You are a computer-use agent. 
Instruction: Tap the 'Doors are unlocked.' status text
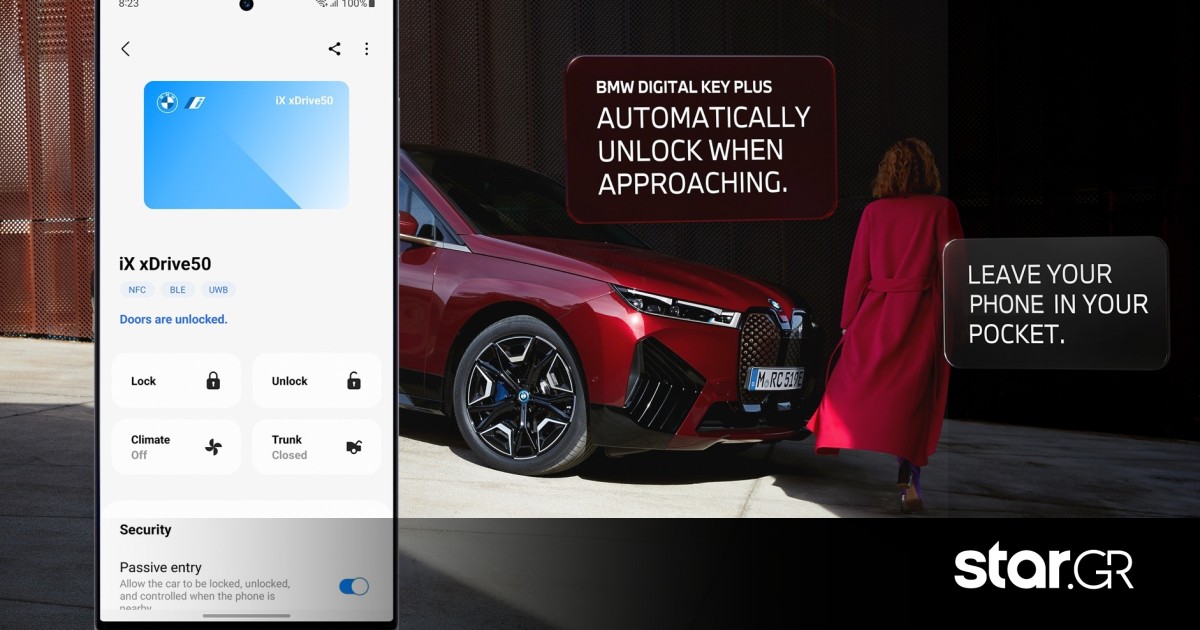174,320
